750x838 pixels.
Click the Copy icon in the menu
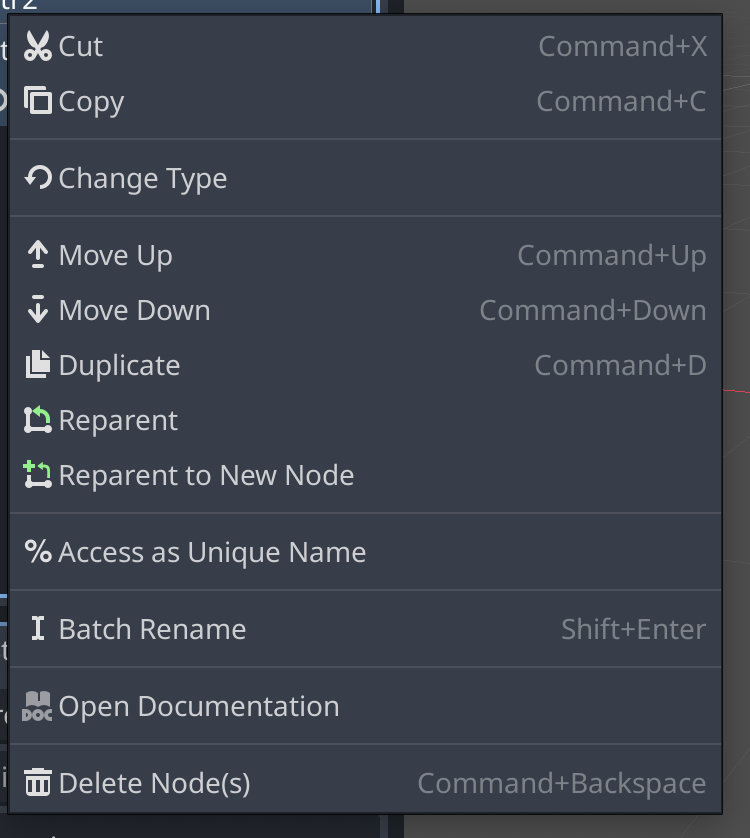[x=37, y=101]
